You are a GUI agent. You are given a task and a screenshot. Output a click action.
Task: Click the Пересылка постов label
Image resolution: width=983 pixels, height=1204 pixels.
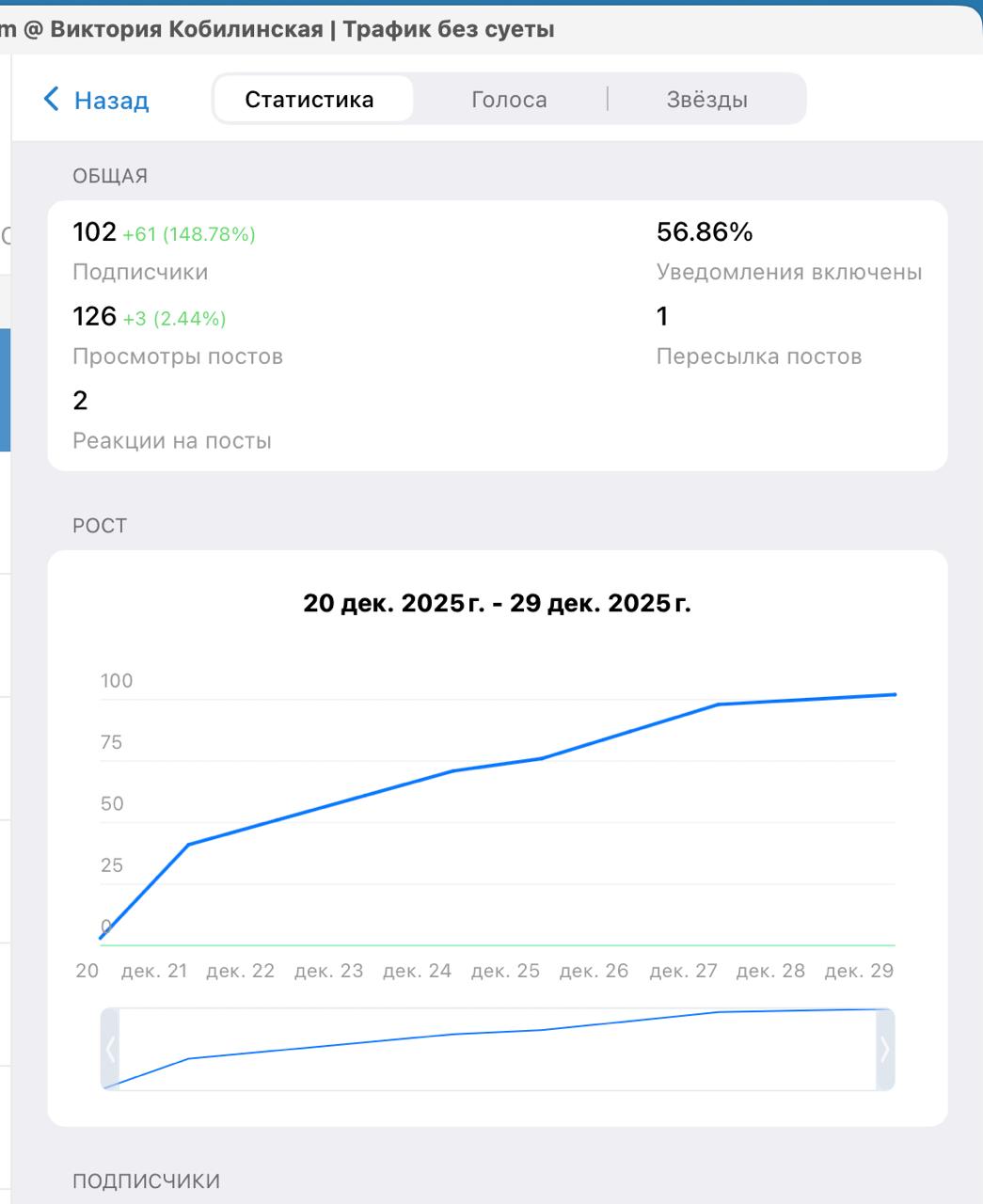tap(759, 356)
